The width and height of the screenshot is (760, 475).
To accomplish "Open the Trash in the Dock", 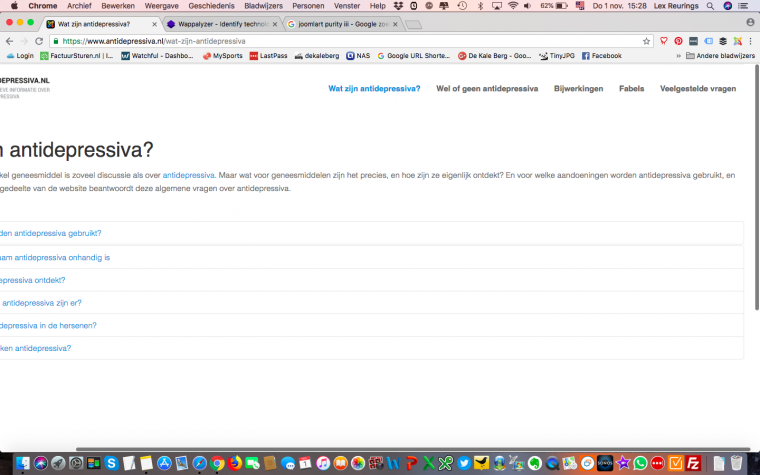I will click(736, 463).
